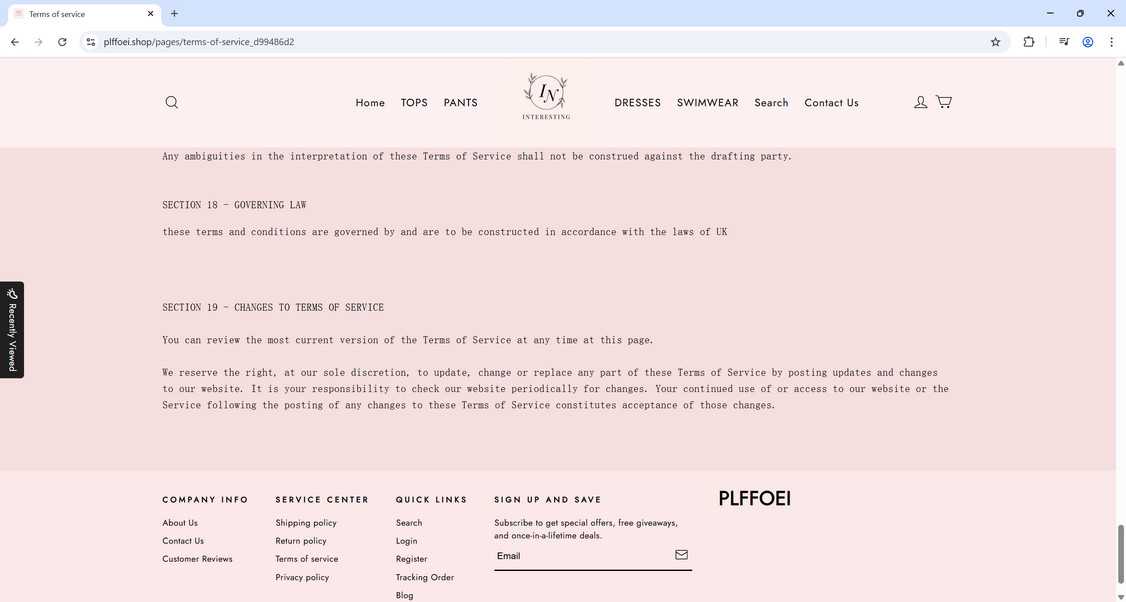Click the COMPANY INFO footer heading

[205, 499]
